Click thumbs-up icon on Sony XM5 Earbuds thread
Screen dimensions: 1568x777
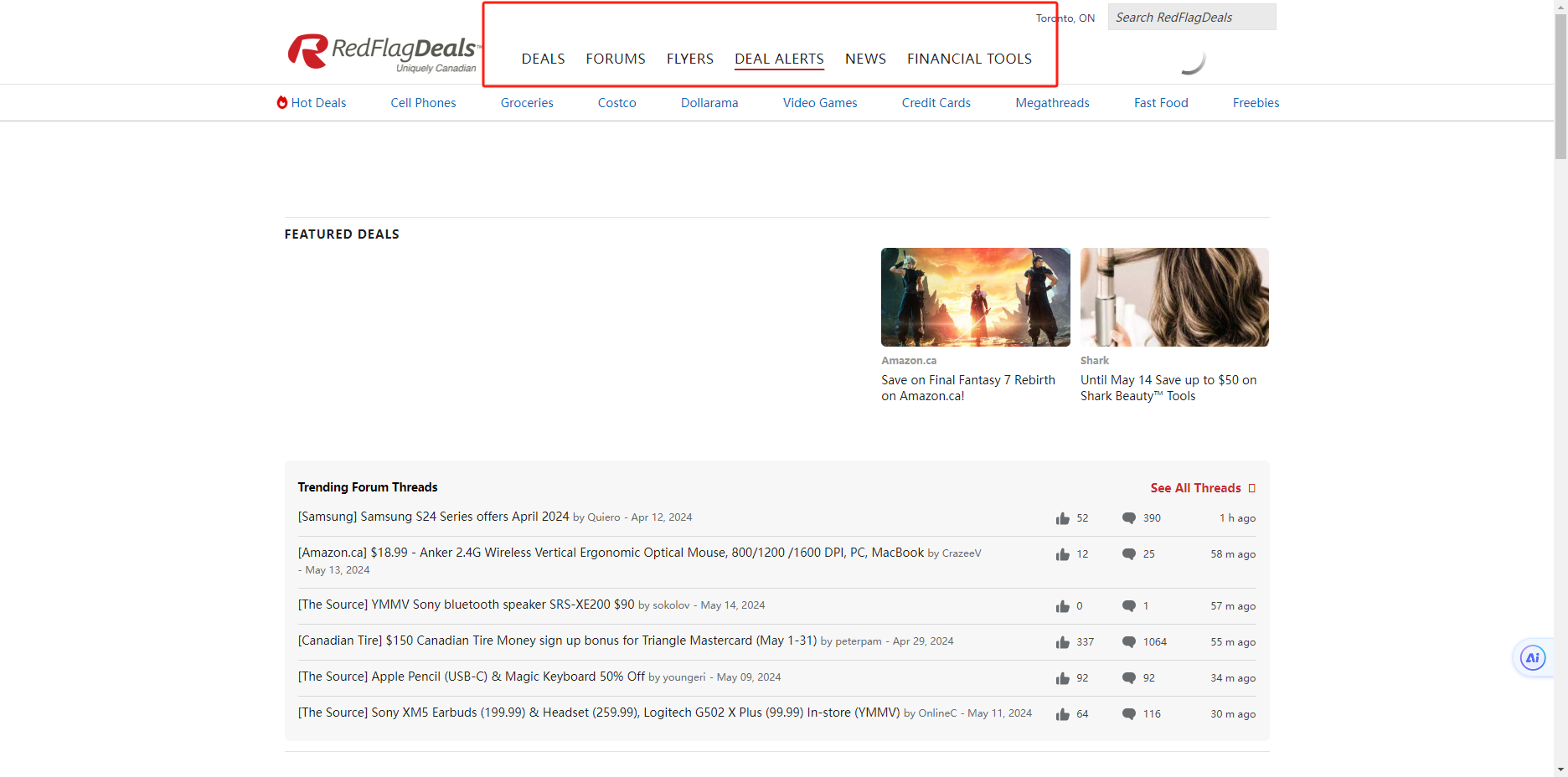(1063, 714)
